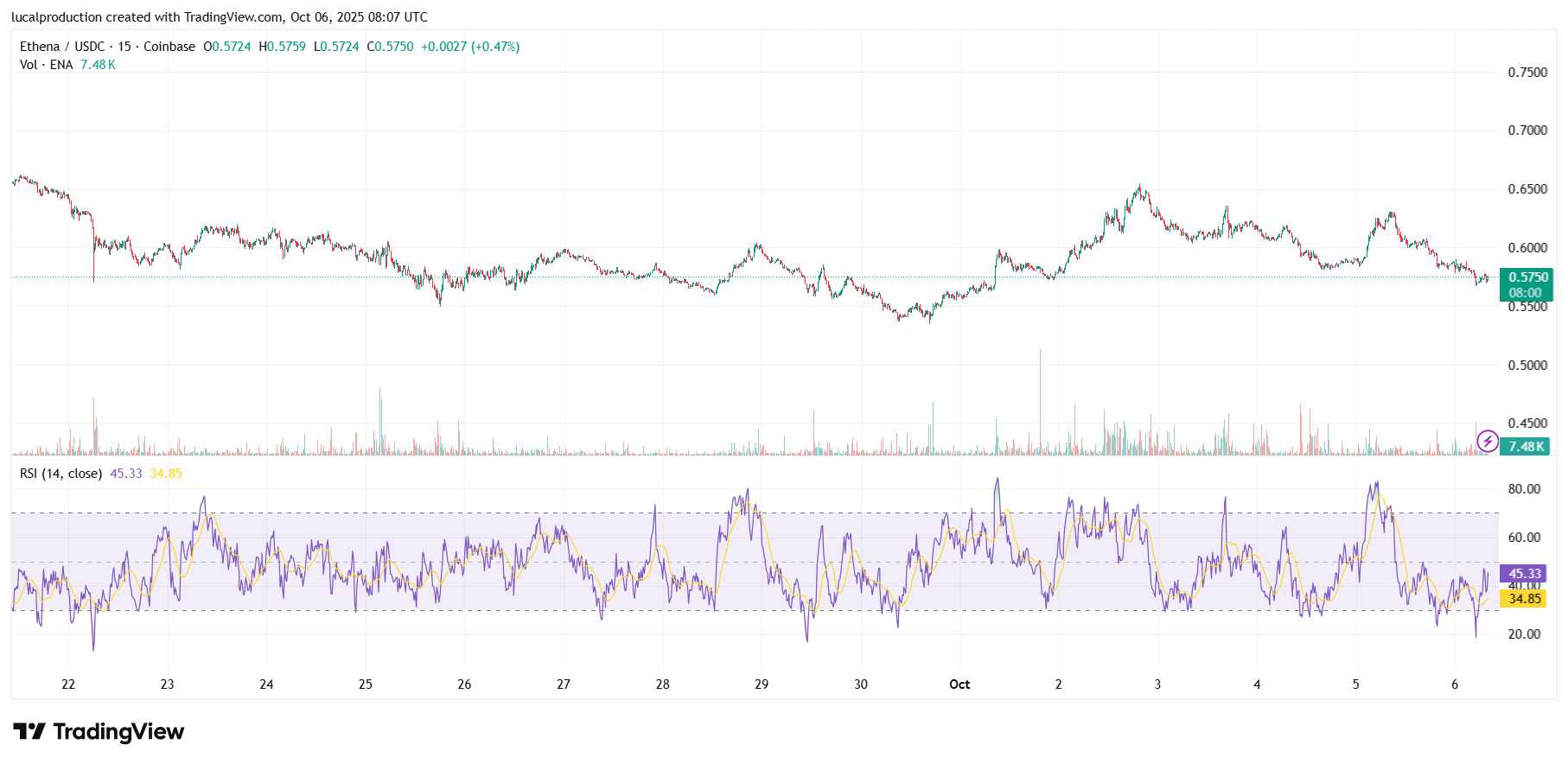
Task: Click the lightning bolt icon beside volume label
Action: point(1487,442)
